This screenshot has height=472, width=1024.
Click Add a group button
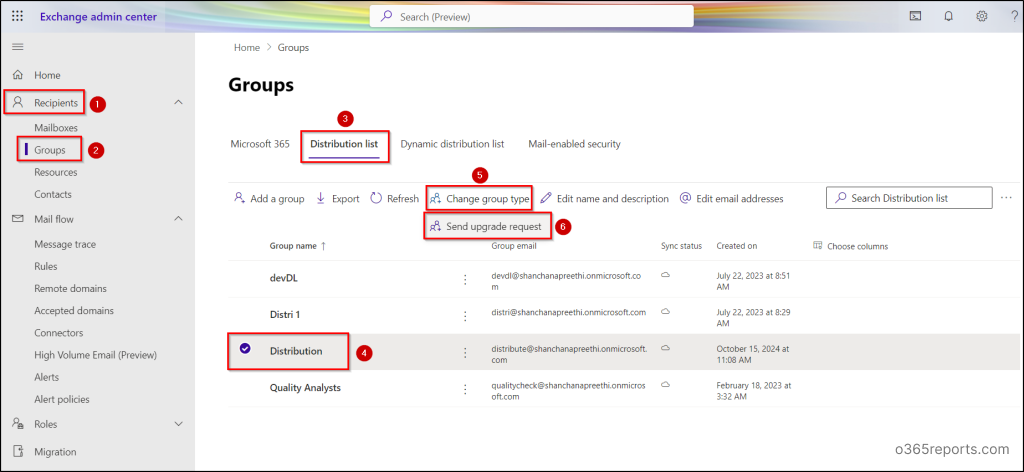coord(269,198)
